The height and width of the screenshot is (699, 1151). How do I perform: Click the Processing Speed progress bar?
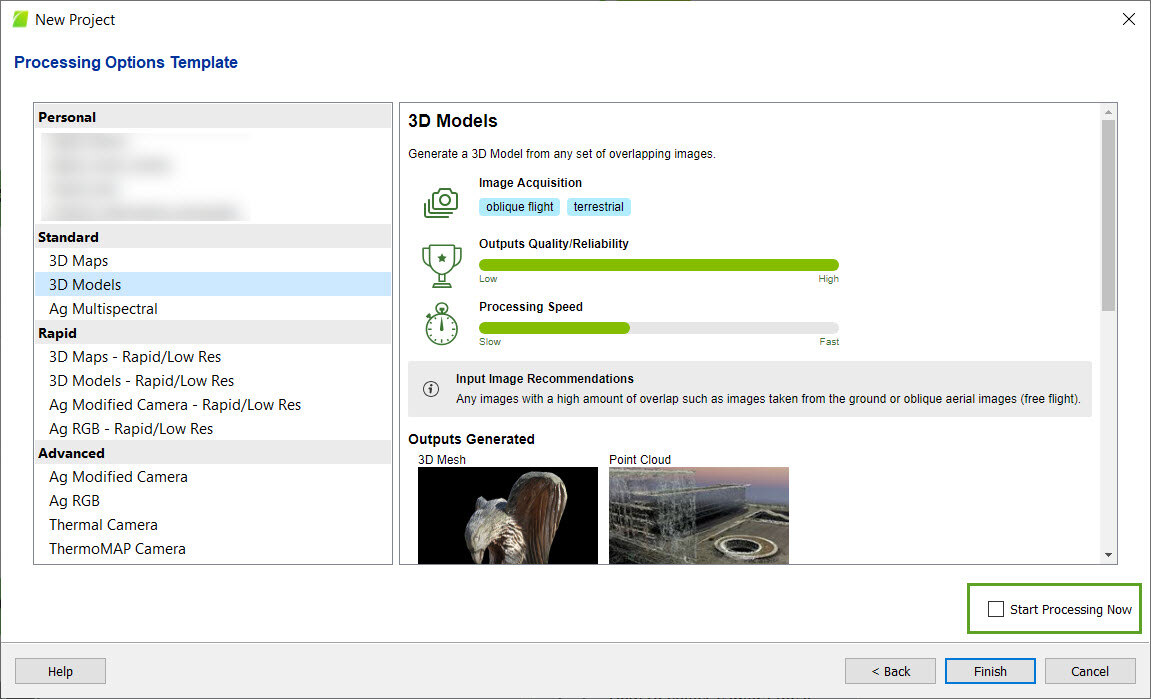point(658,328)
